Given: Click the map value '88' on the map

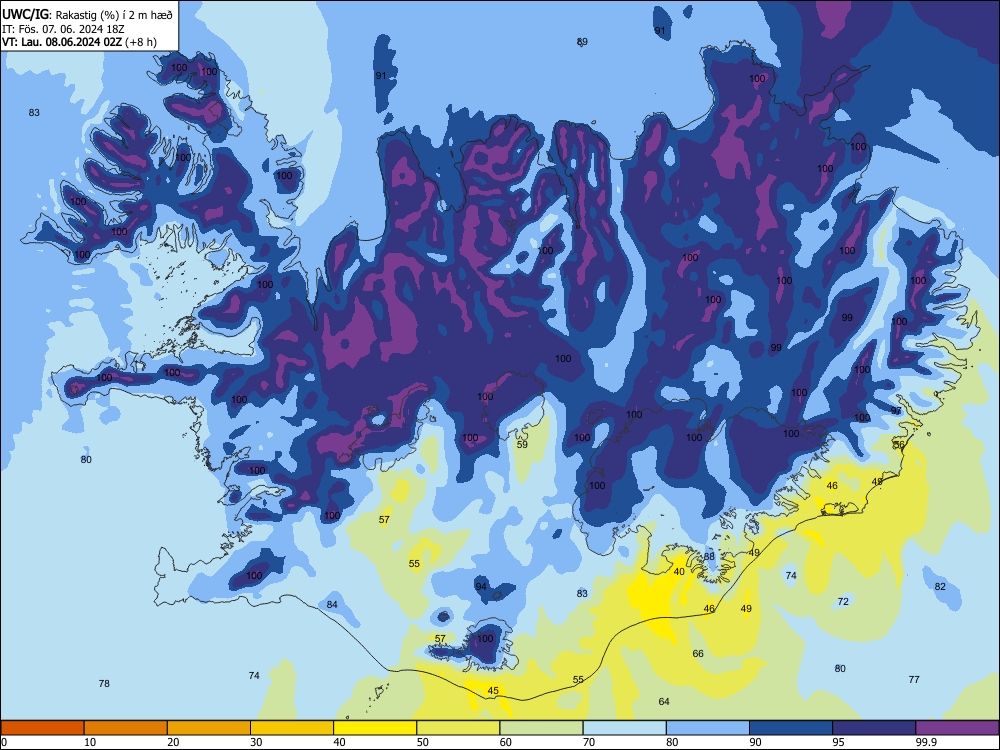Looking at the screenshot, I should pos(709,557).
